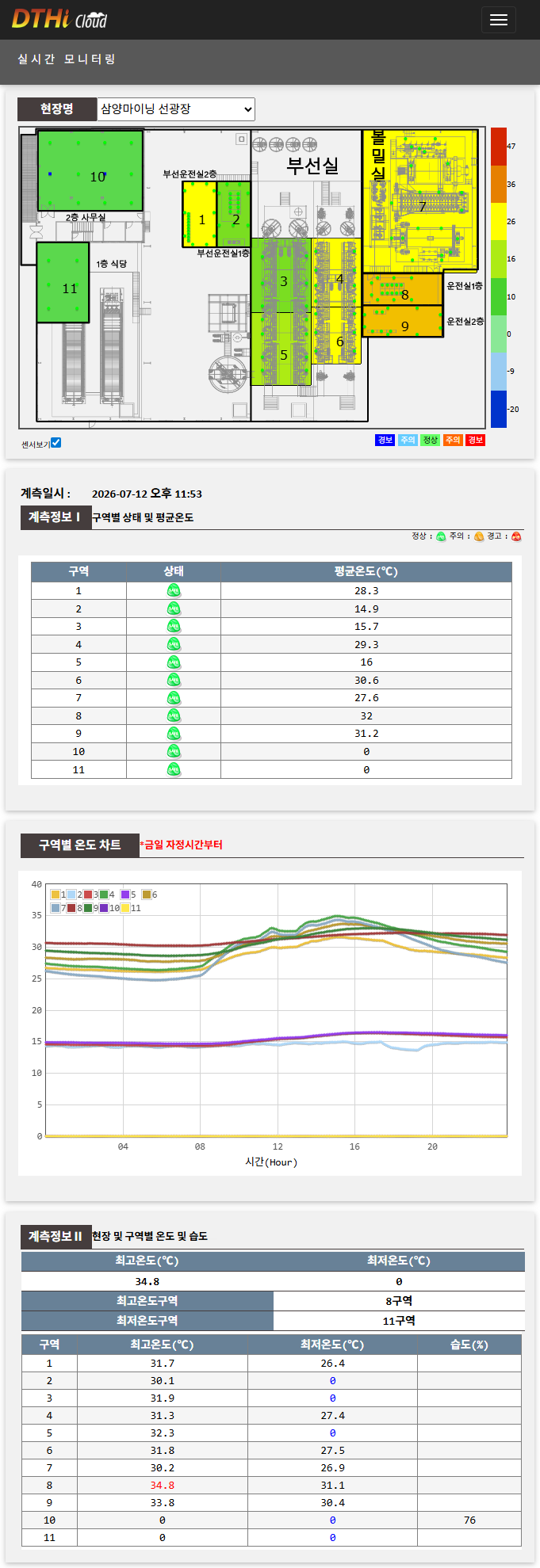Select zone 9 on the floor plan

tap(403, 322)
